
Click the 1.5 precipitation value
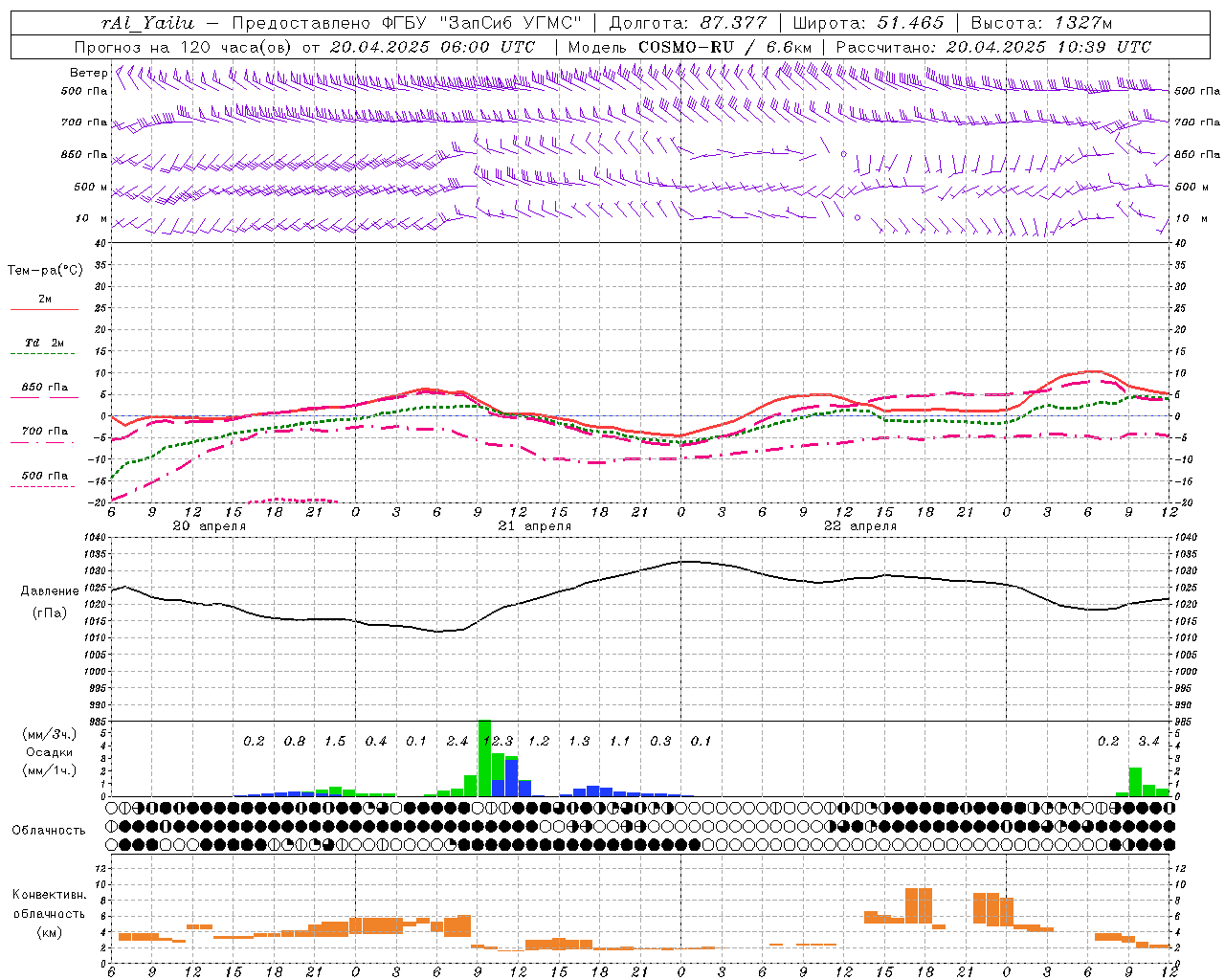click(335, 742)
